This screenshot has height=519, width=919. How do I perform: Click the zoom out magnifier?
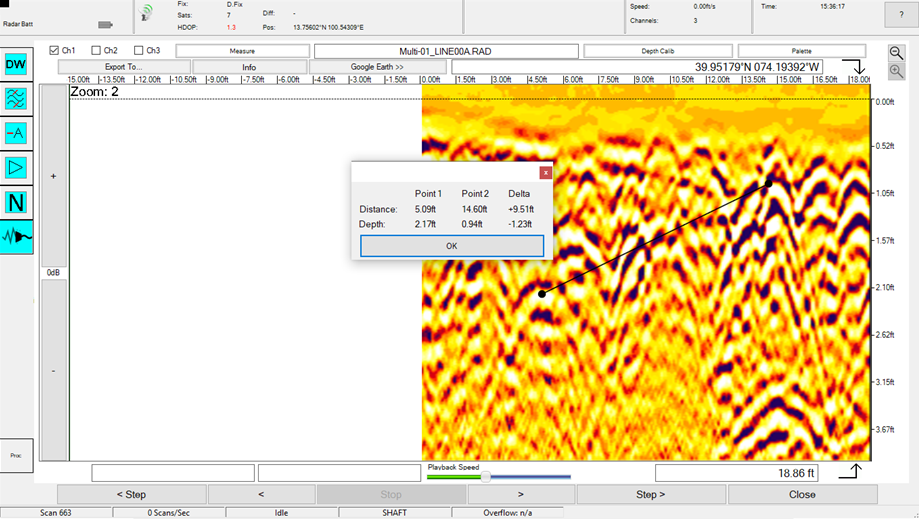click(x=896, y=52)
